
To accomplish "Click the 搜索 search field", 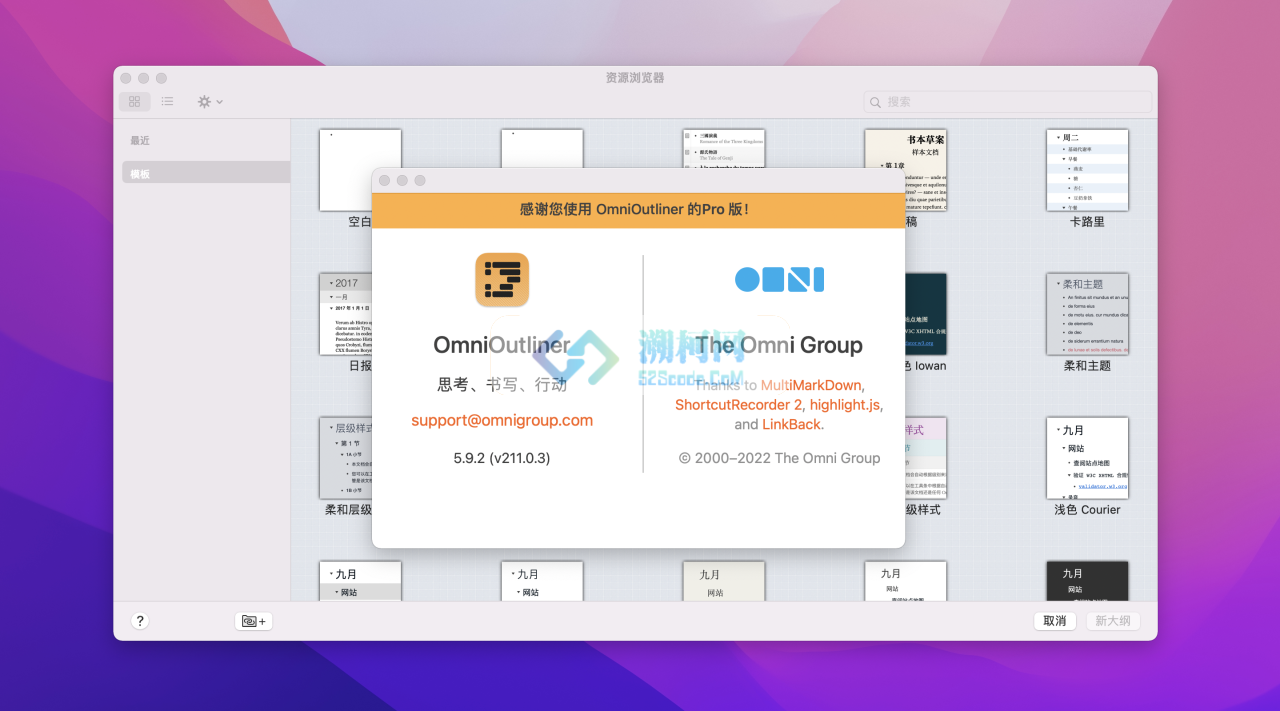I will (1007, 101).
